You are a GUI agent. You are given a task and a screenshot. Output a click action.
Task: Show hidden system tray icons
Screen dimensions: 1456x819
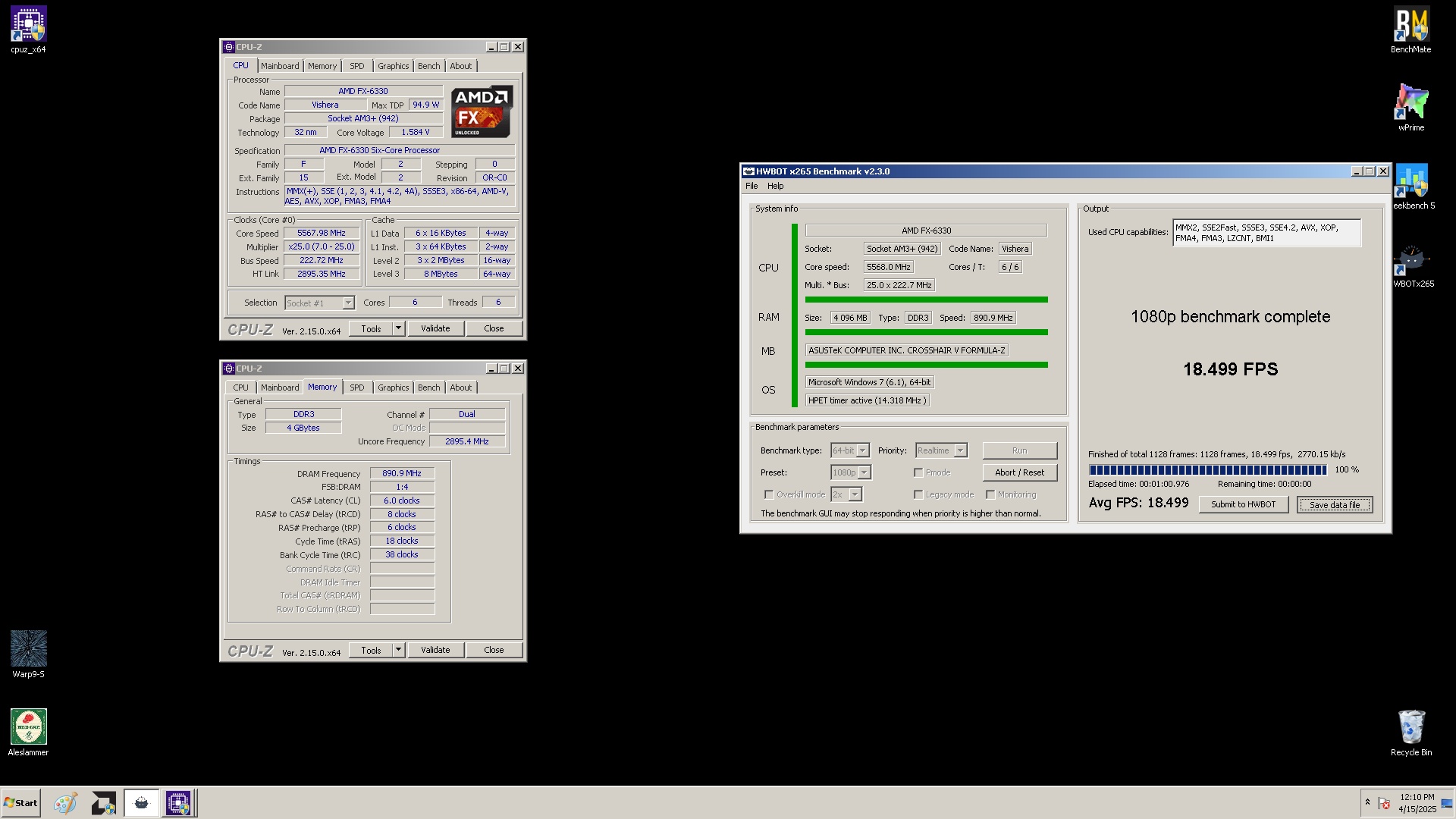[1367, 802]
